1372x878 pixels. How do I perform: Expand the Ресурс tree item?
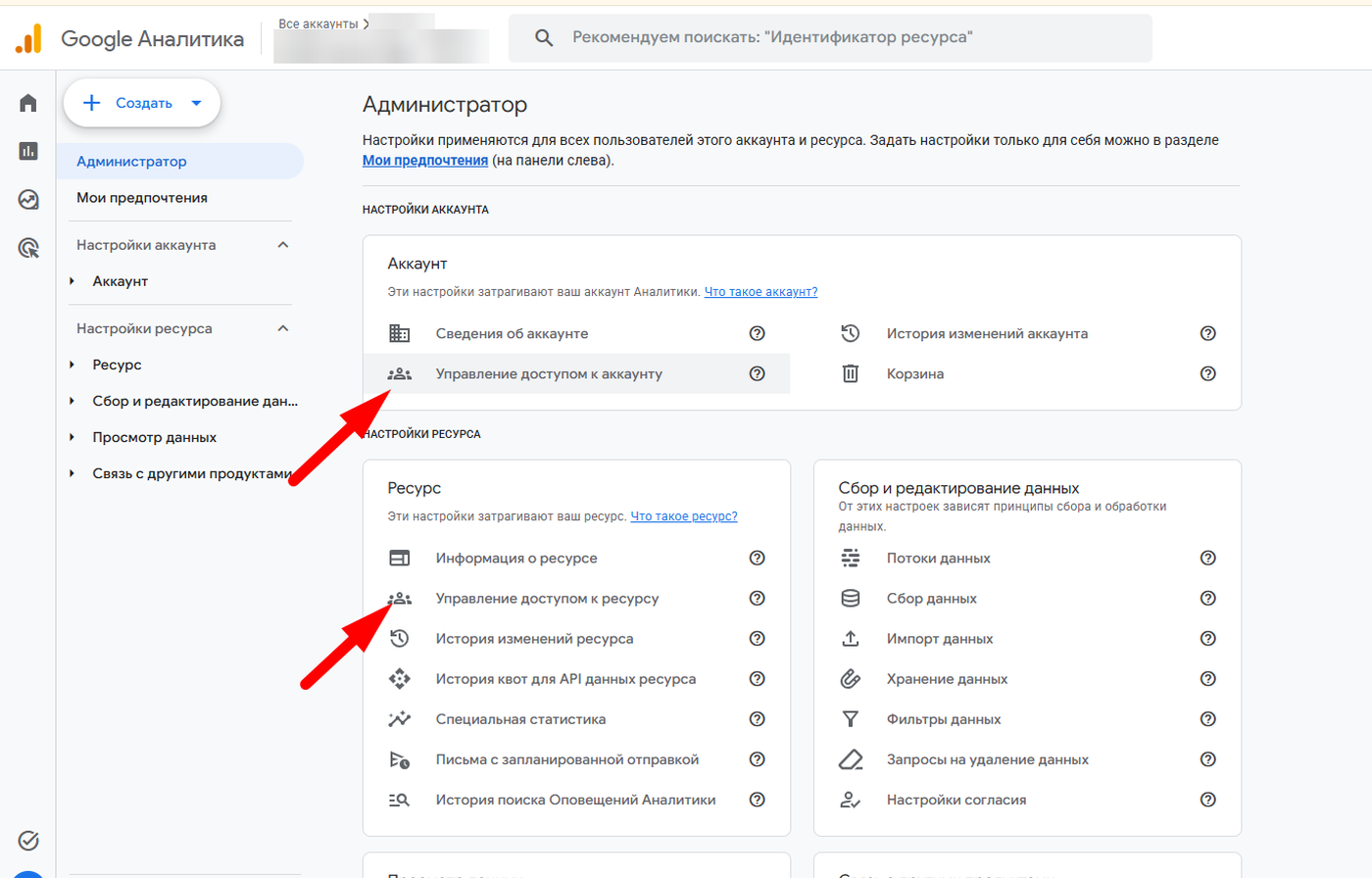pyautogui.click(x=73, y=365)
